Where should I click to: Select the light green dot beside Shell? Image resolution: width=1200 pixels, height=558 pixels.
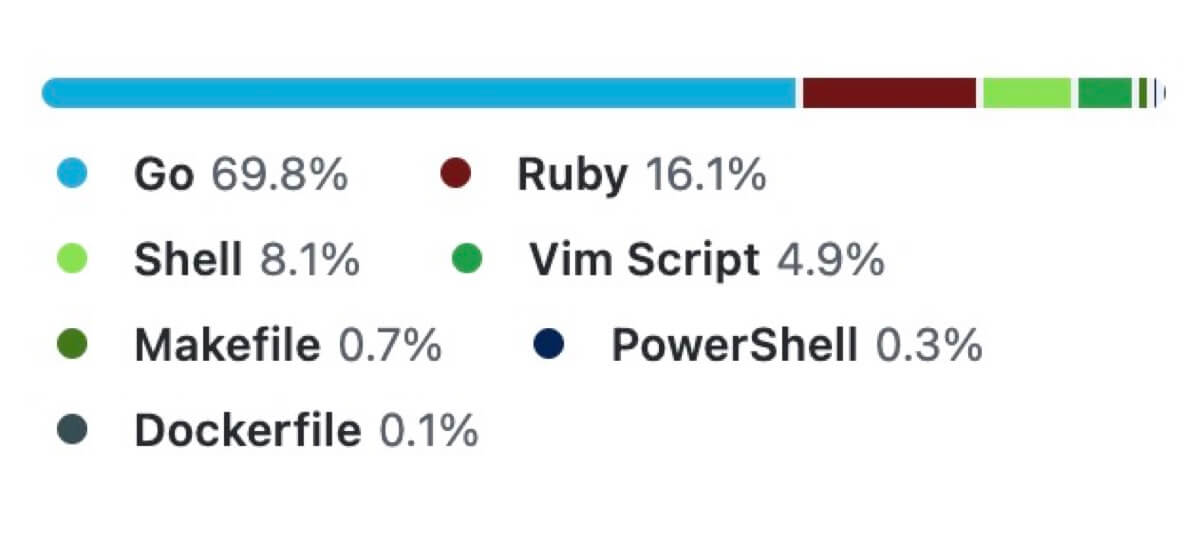tap(72, 260)
